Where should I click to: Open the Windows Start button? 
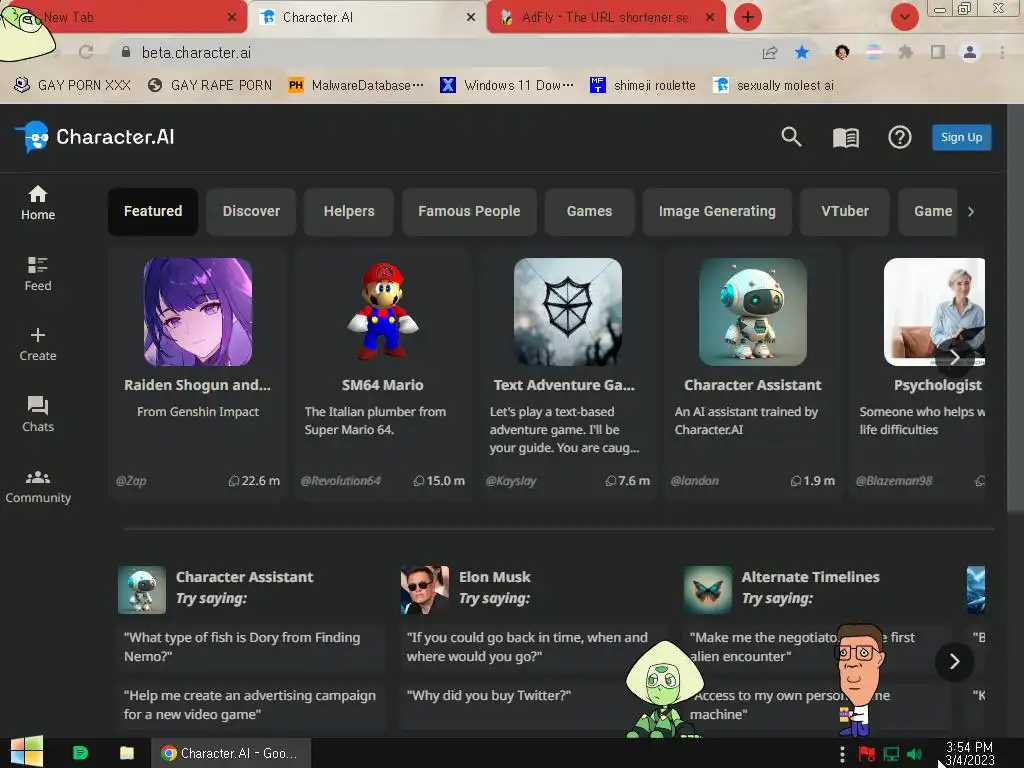pos(27,752)
